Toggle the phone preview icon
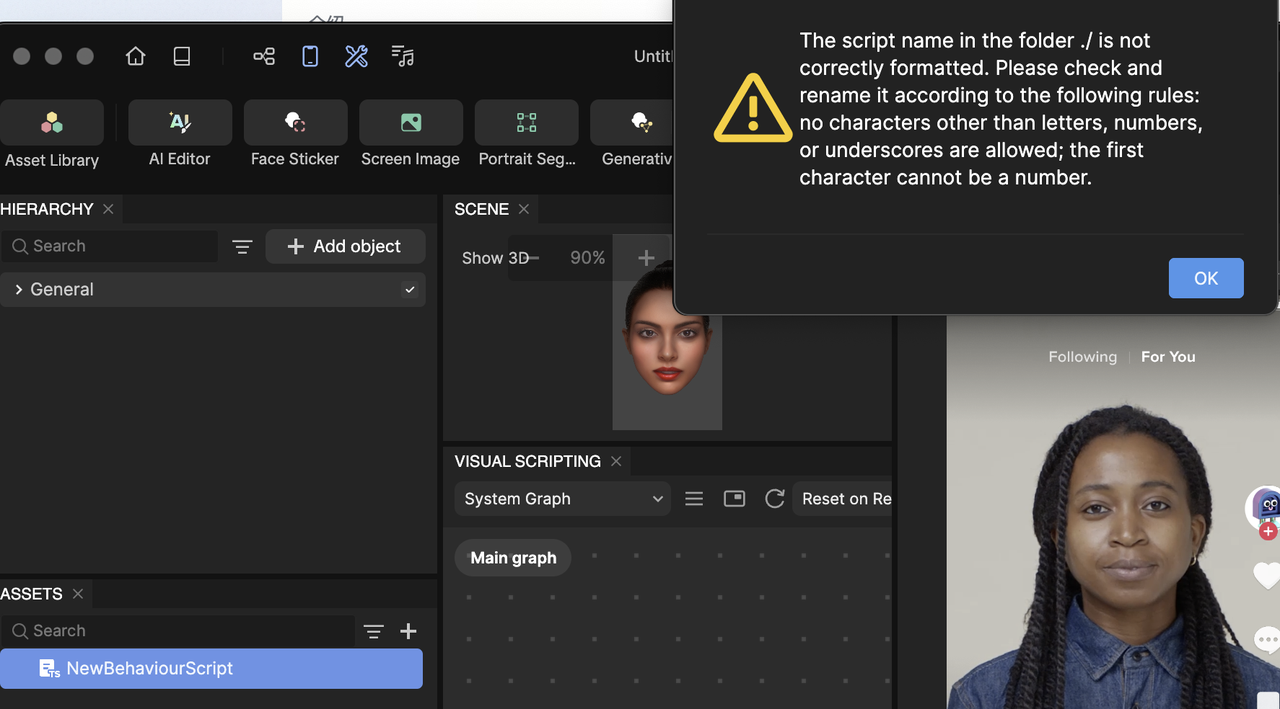 (310, 56)
